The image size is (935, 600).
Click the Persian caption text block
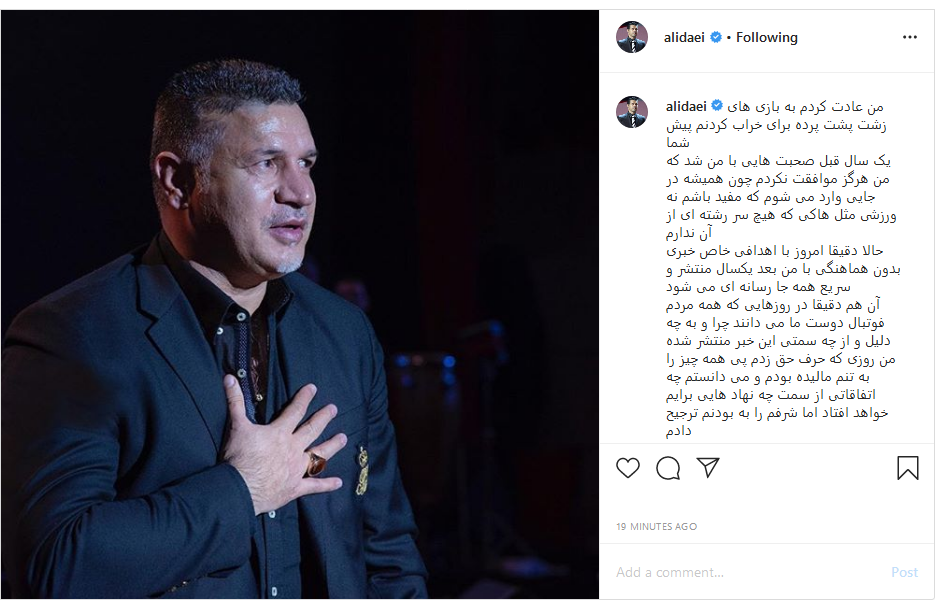point(783,268)
